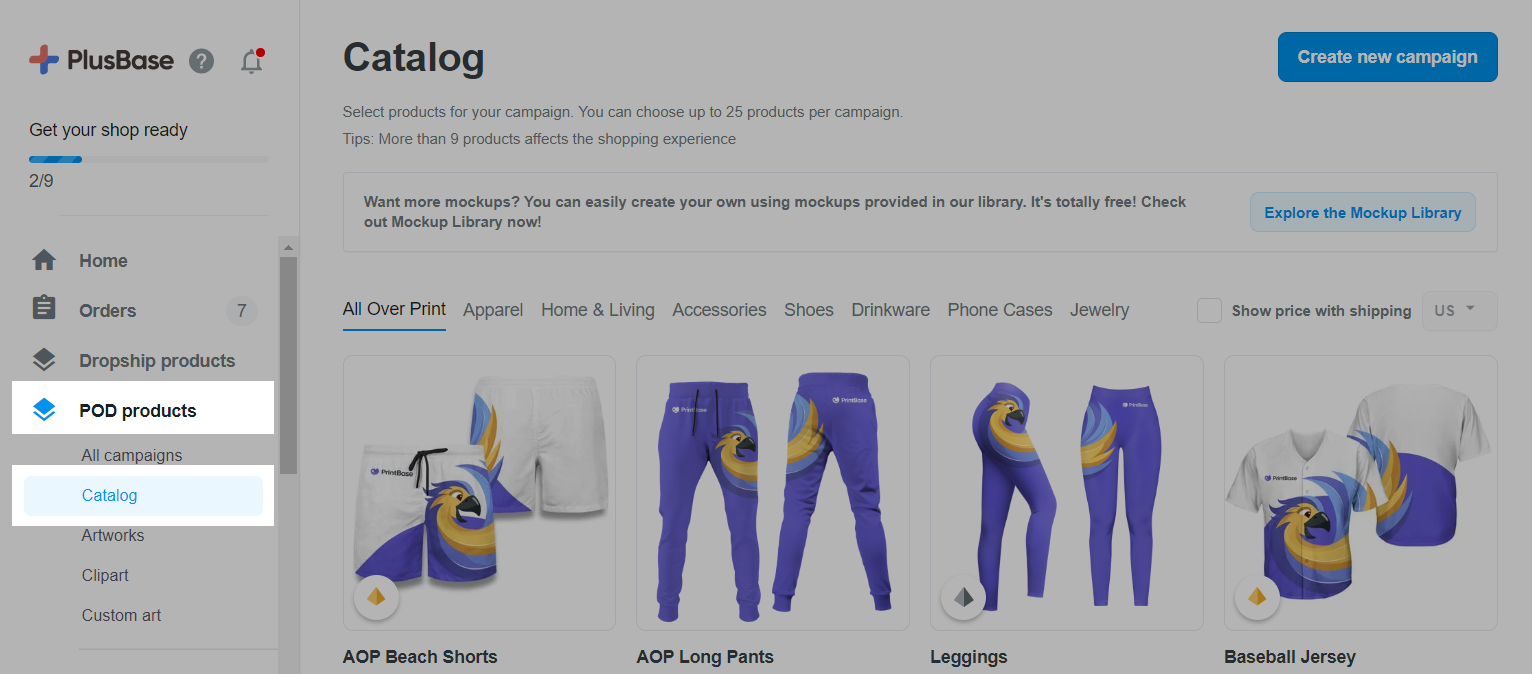The width and height of the screenshot is (1532, 674).
Task: Open the Baseball Jersey product thumbnail
Action: click(x=1360, y=492)
